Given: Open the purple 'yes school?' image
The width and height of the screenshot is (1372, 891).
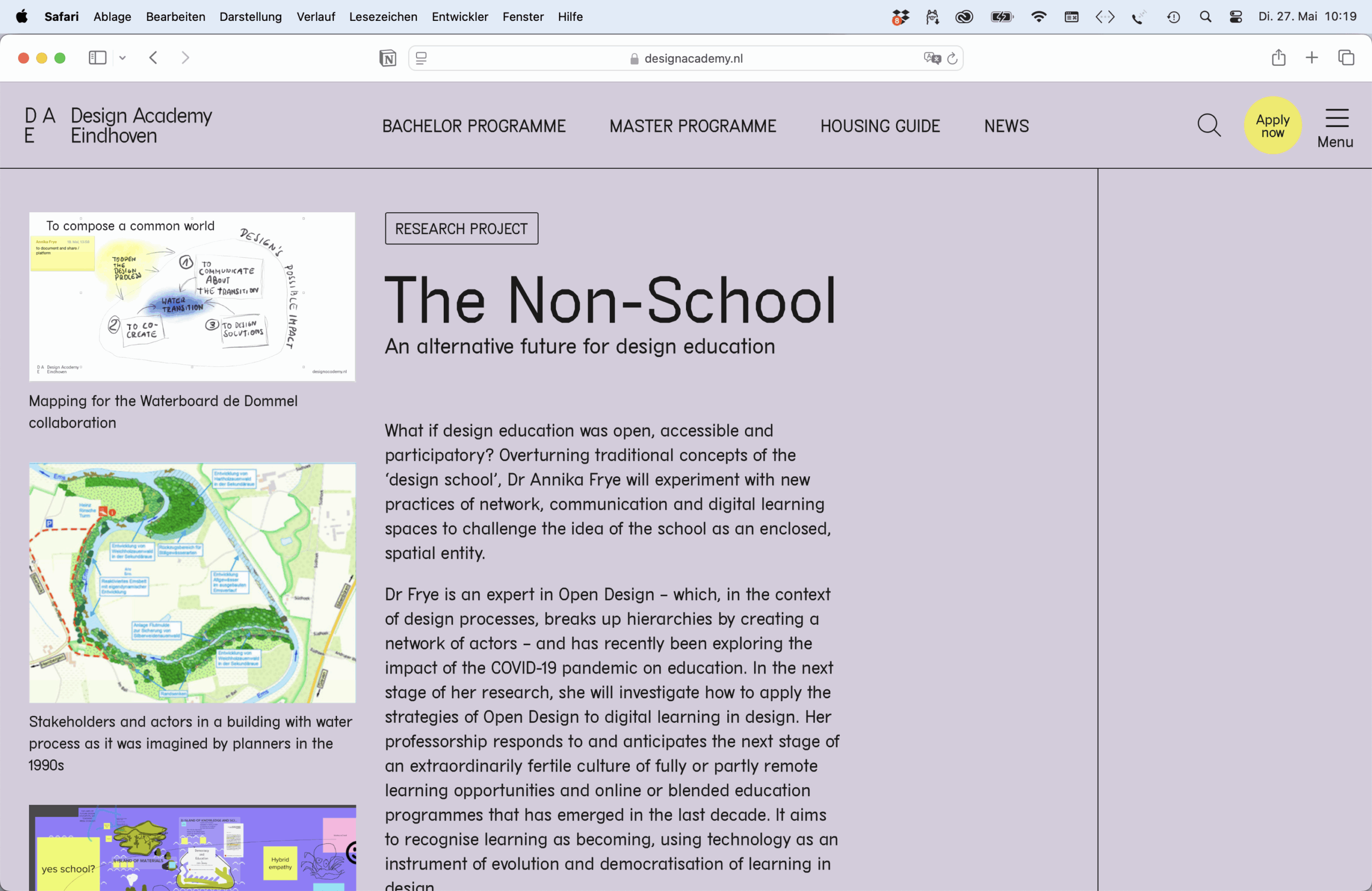Looking at the screenshot, I should [x=192, y=848].
